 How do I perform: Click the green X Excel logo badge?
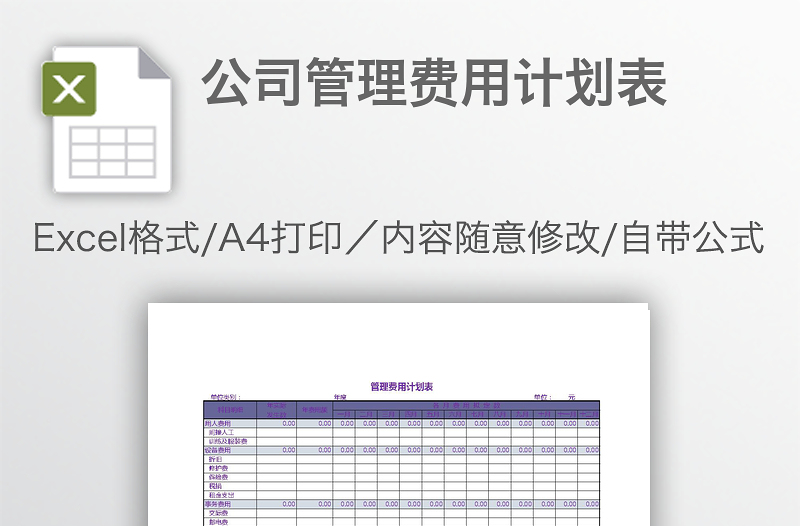[69, 89]
